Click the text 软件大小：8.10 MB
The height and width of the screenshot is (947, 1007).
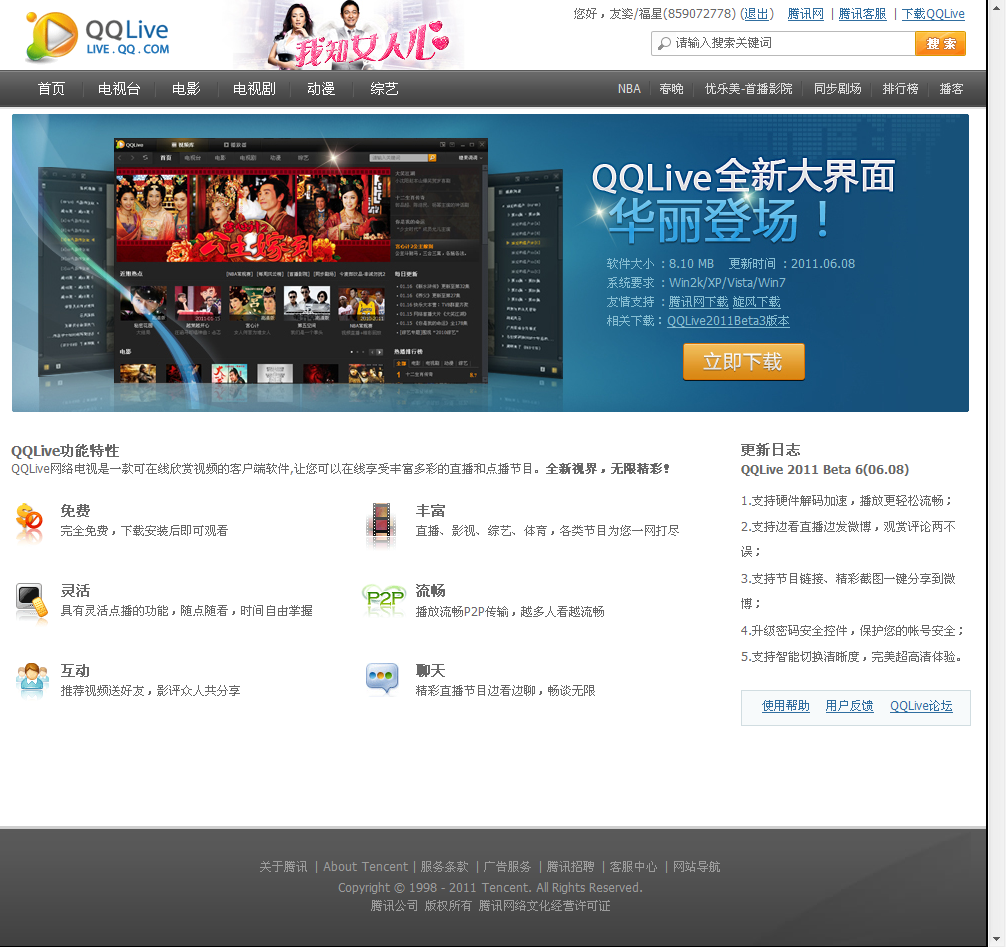[x=660, y=264]
